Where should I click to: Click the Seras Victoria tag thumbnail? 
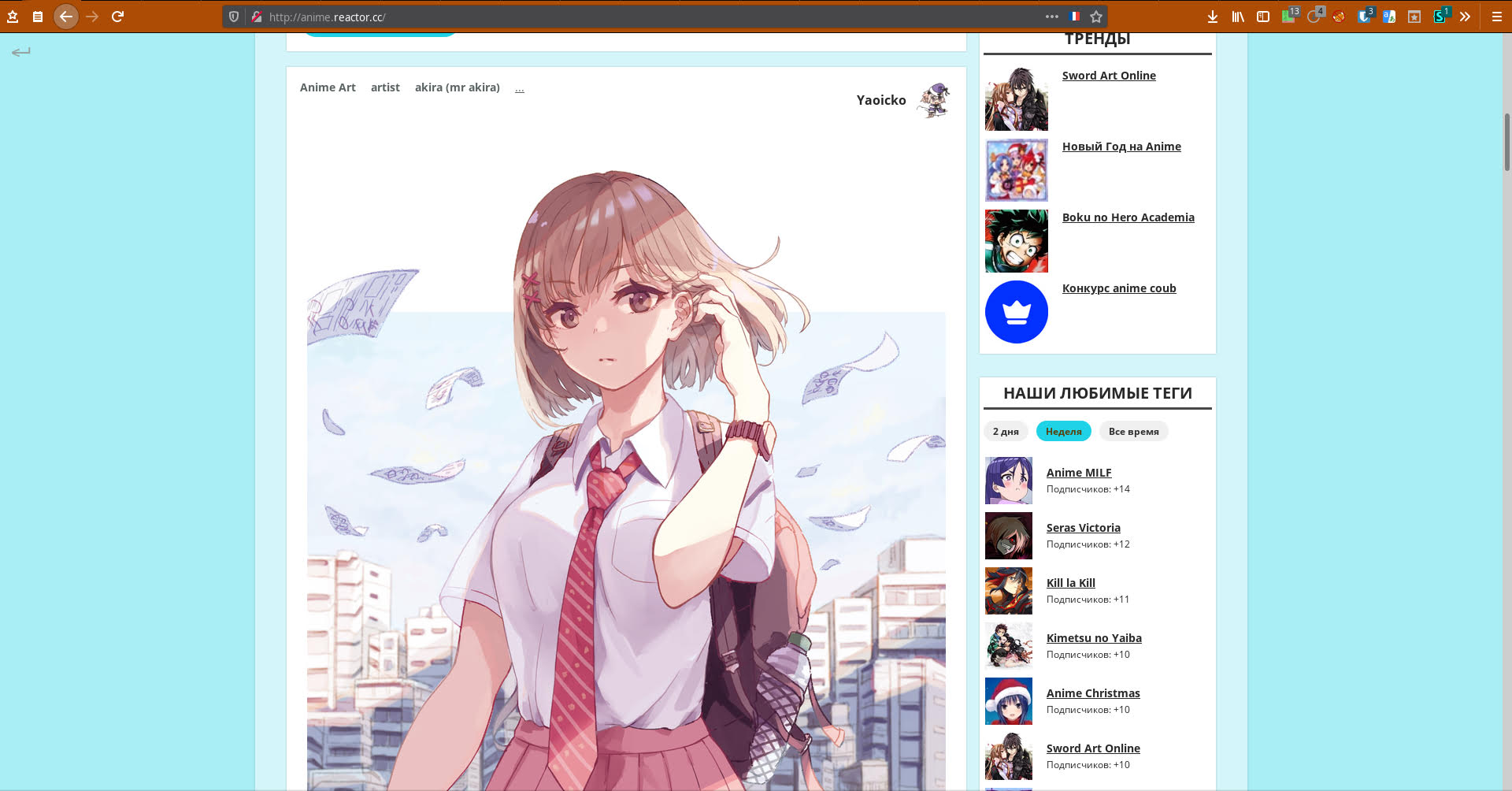[x=1009, y=536]
